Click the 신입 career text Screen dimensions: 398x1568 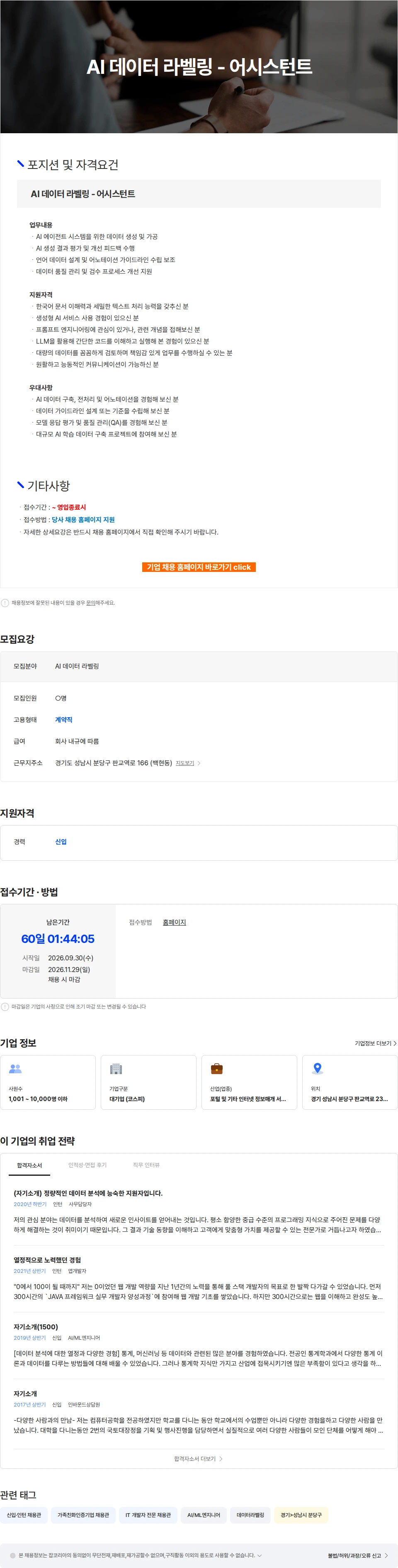point(61,841)
